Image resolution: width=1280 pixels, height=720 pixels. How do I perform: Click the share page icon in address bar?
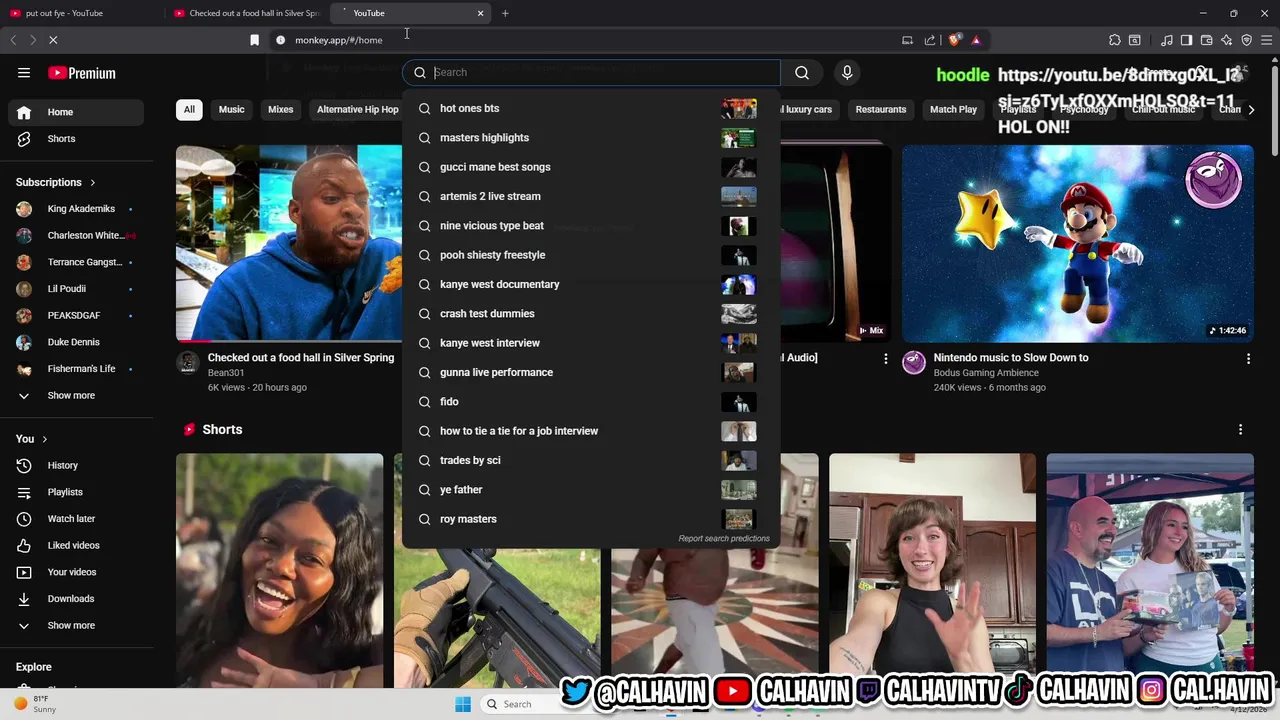click(x=930, y=40)
